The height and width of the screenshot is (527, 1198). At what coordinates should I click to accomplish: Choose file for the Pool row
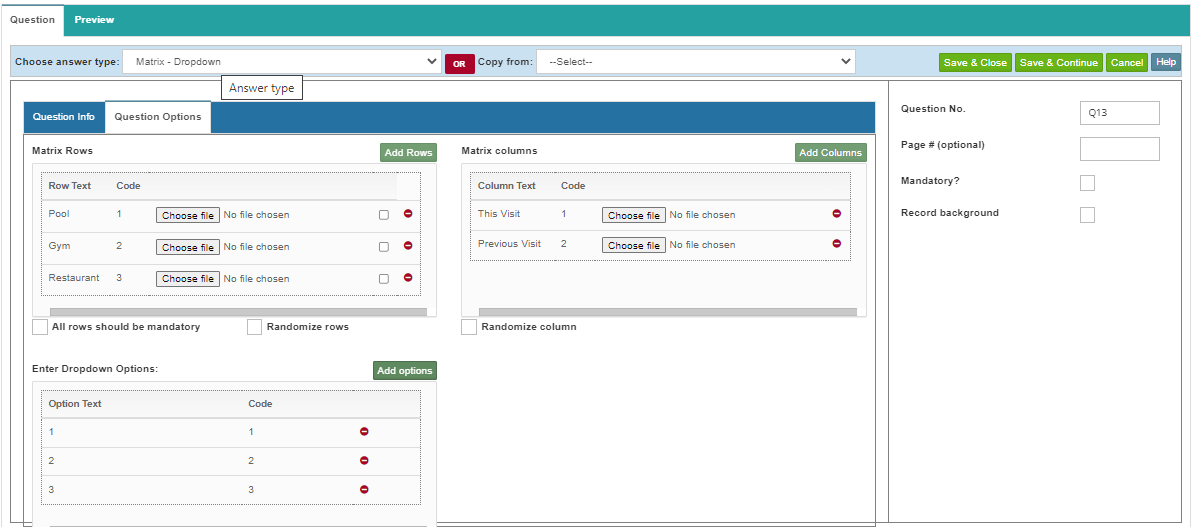tap(188, 215)
